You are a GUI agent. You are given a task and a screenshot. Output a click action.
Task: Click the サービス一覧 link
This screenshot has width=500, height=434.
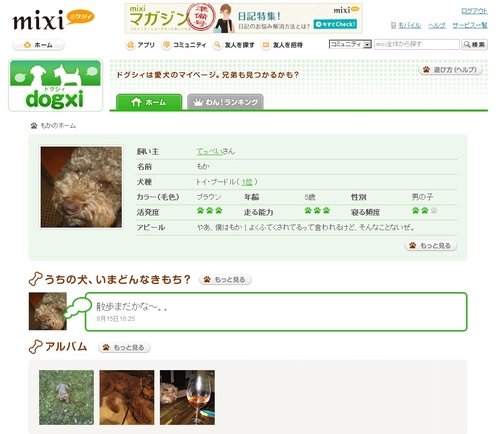[470, 25]
